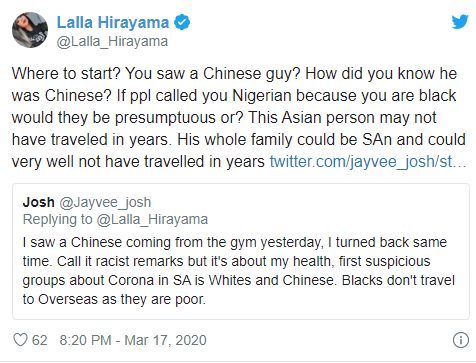Like the tweet with heart icon

[x=20, y=340]
